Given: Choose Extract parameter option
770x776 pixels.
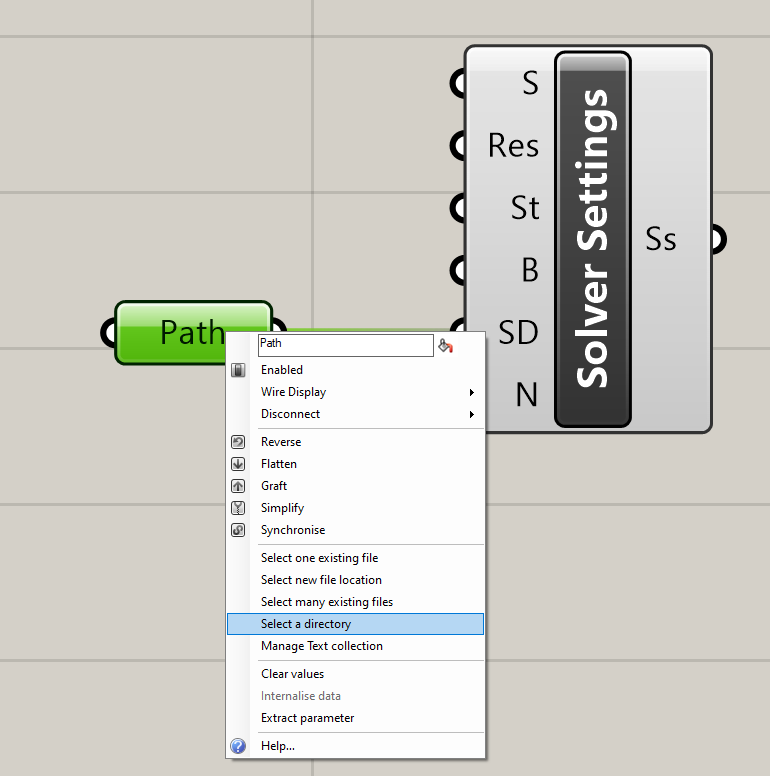Looking at the screenshot, I should (307, 718).
